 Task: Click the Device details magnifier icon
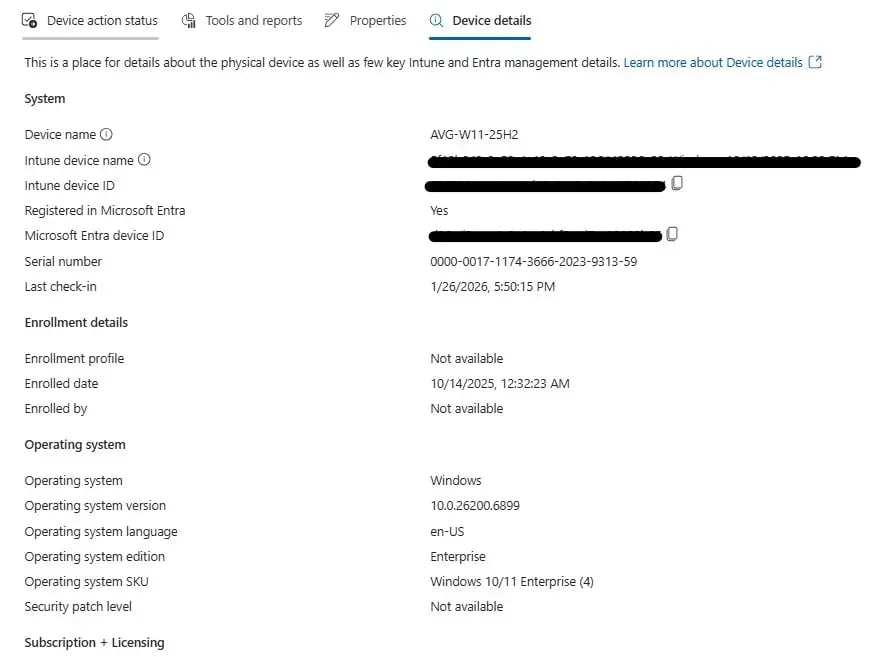pos(436,21)
